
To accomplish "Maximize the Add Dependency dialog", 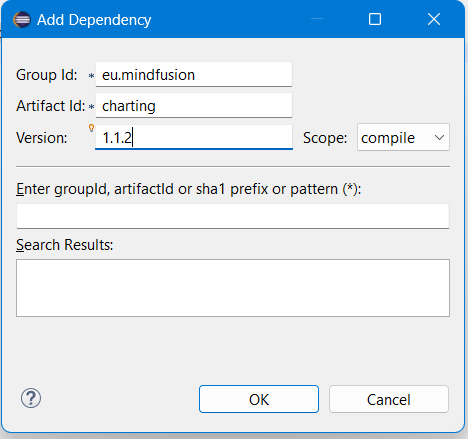I will click(x=375, y=19).
